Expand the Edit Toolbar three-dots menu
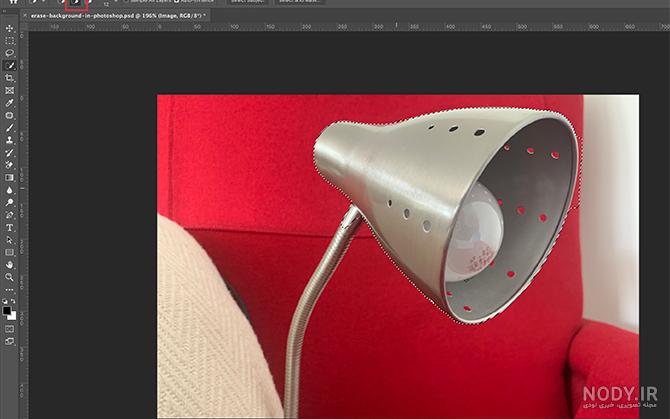 click(x=9, y=290)
